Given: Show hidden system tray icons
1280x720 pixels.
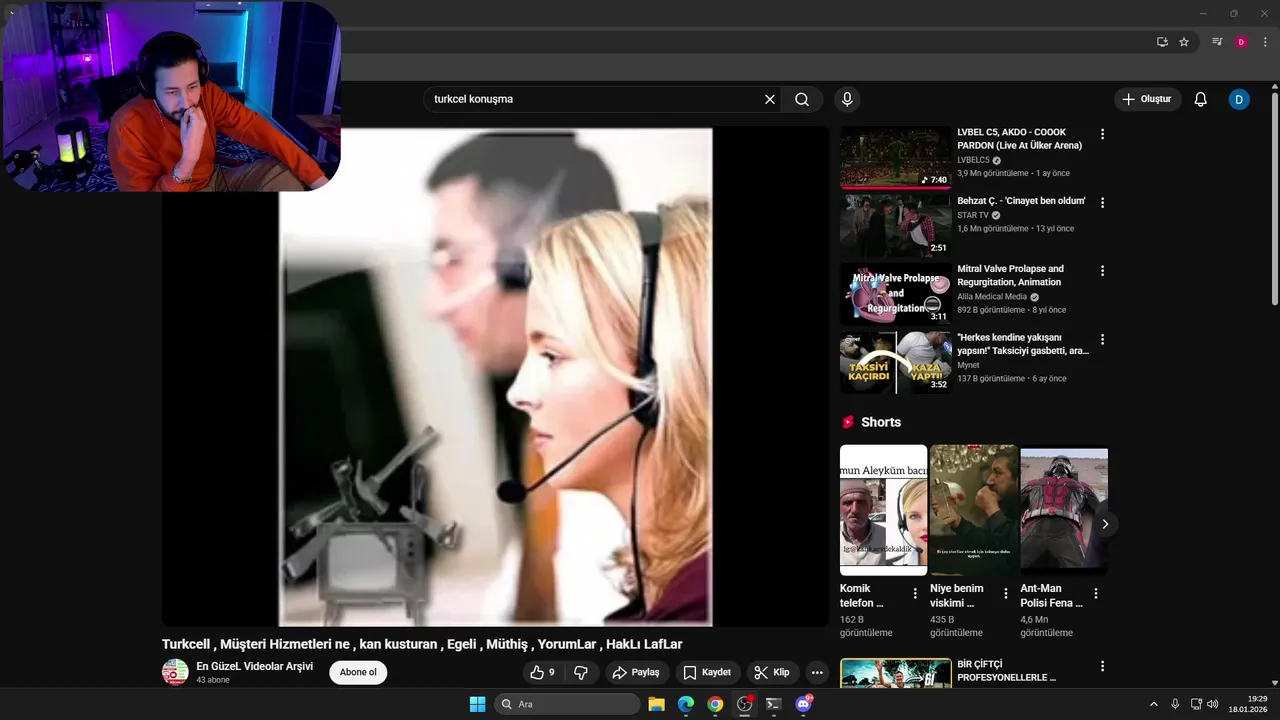Looking at the screenshot, I should 1153,704.
